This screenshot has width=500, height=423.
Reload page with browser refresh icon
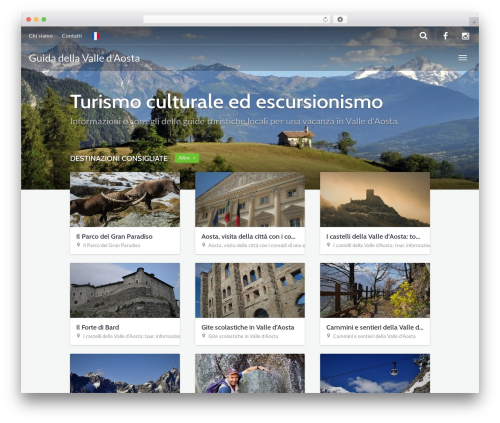pyautogui.click(x=325, y=19)
